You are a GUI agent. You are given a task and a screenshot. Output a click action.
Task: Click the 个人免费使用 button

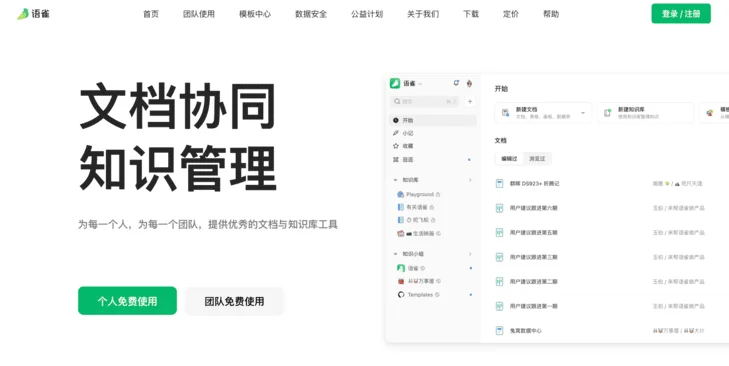coord(127,301)
